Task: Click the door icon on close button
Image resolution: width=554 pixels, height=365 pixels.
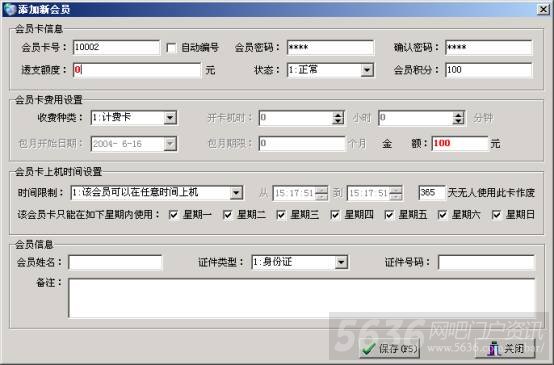Action: pyautogui.click(x=494, y=349)
